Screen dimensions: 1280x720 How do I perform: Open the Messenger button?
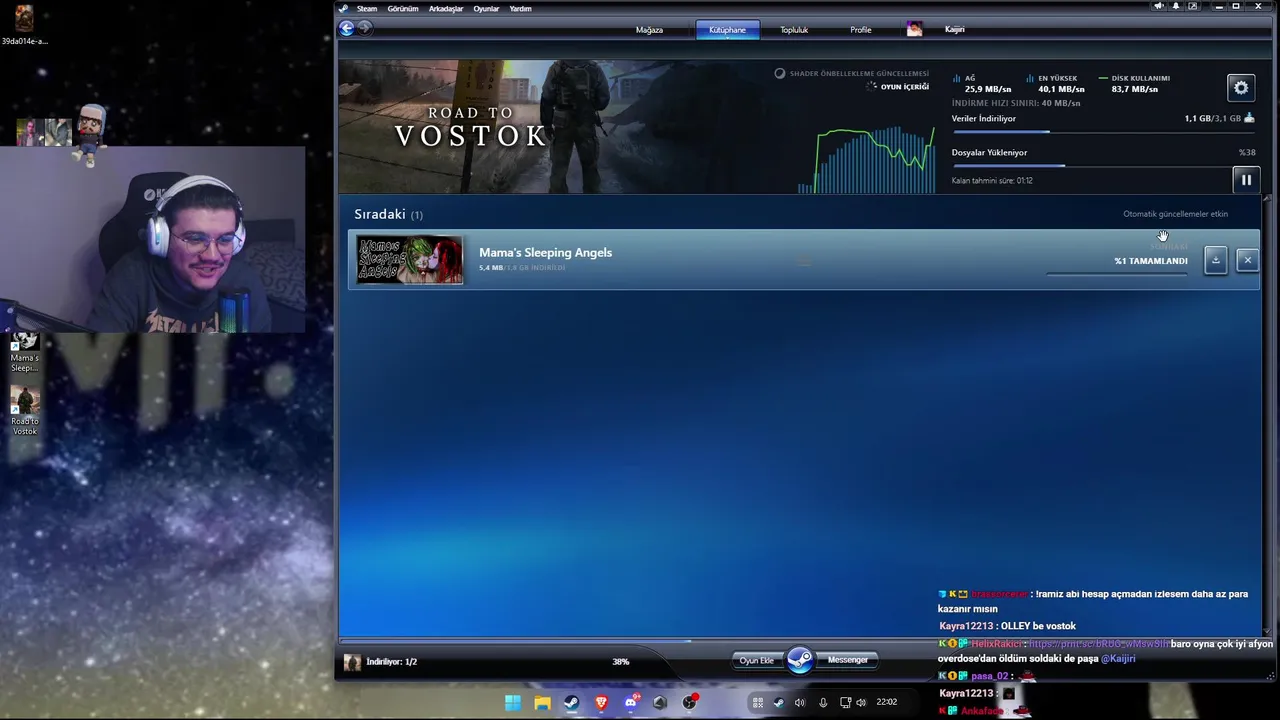(848, 660)
